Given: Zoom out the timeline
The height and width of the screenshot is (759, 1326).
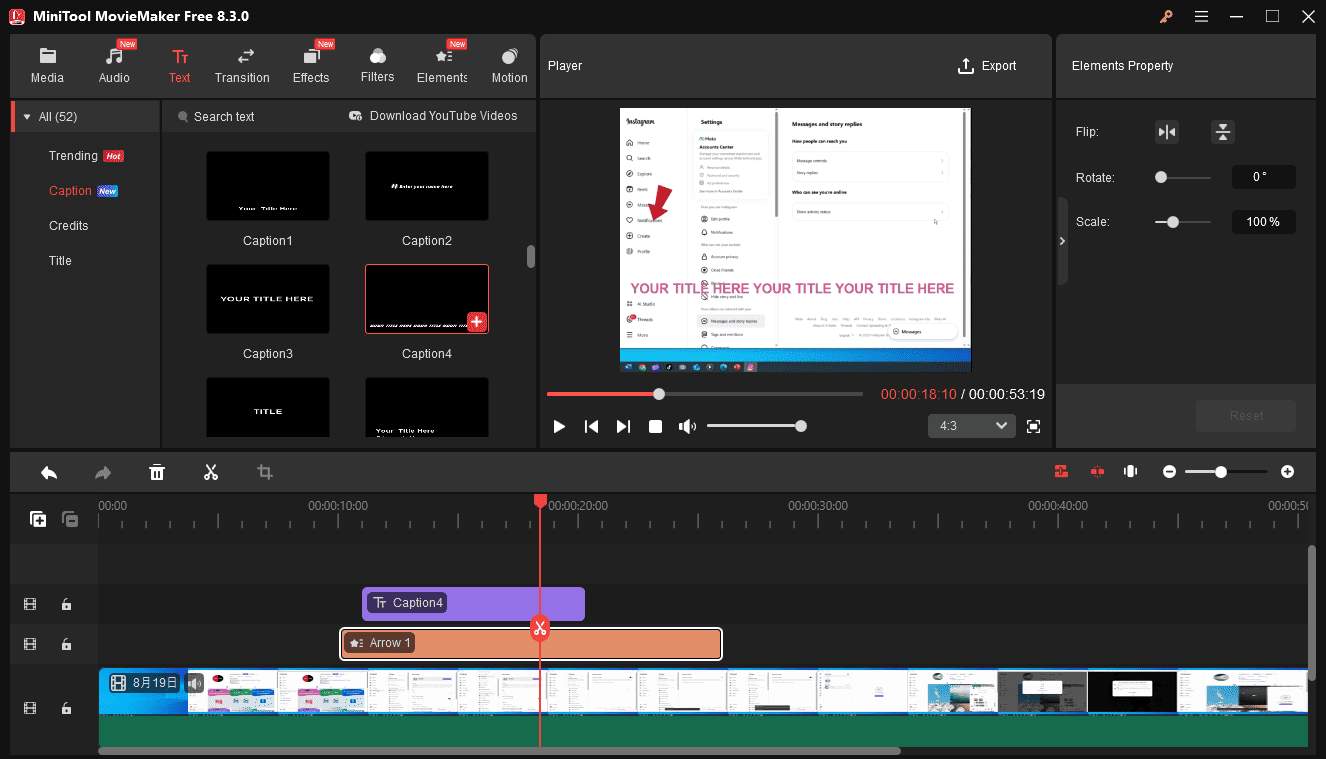Looking at the screenshot, I should tap(1169, 472).
